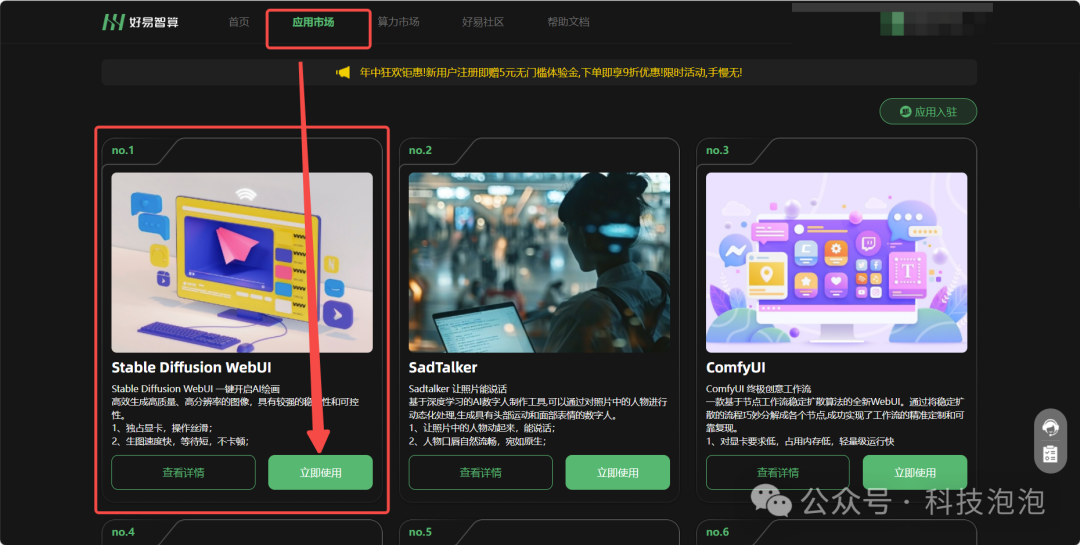Click 立即使用 for SadTalker

(x=618, y=473)
